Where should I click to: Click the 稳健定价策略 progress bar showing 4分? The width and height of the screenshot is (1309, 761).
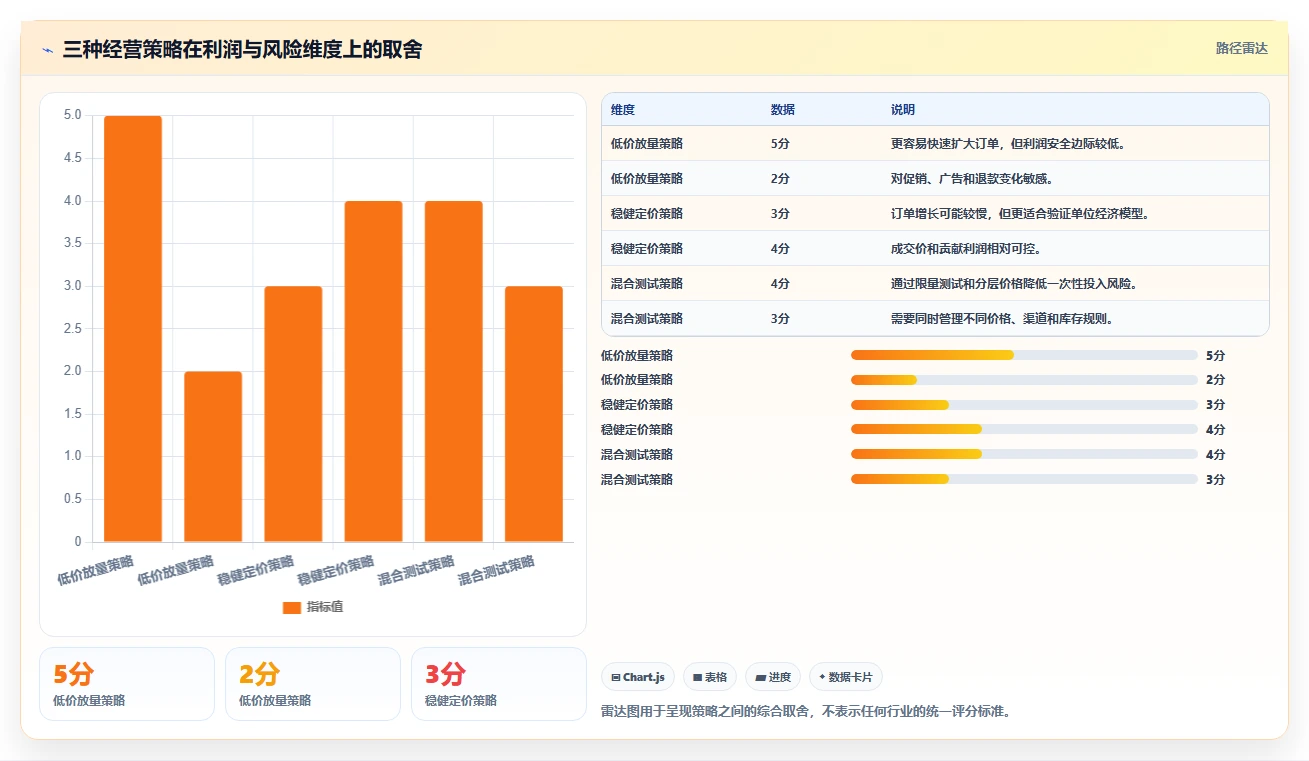[1024, 430]
